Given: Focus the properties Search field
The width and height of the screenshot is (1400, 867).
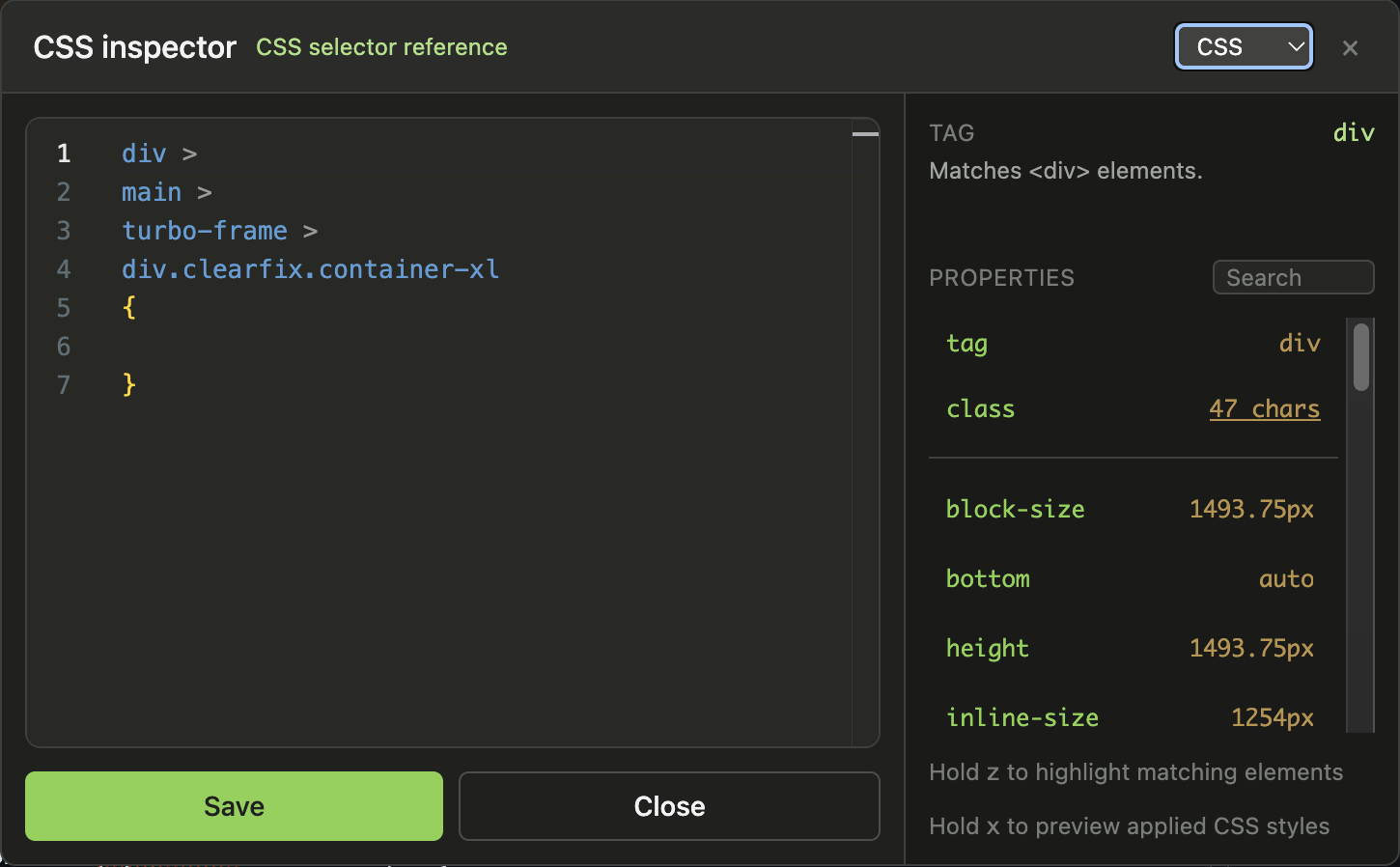Looking at the screenshot, I should [x=1293, y=278].
